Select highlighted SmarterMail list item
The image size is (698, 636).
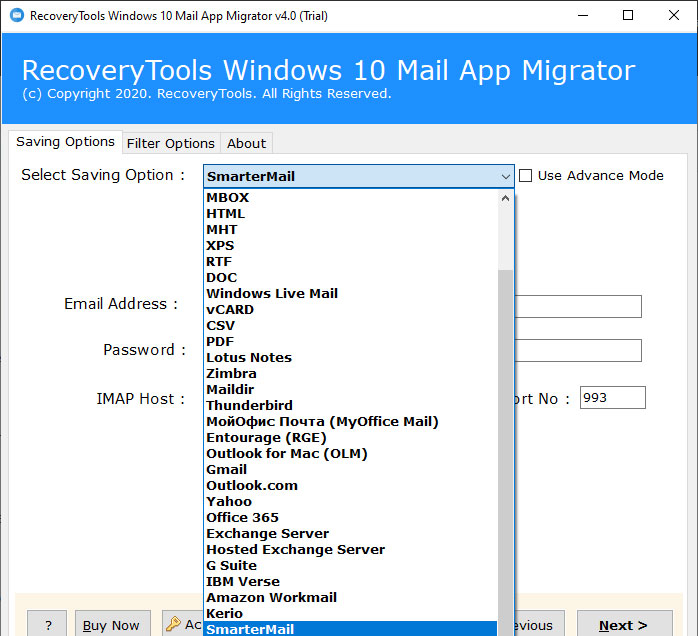point(351,629)
